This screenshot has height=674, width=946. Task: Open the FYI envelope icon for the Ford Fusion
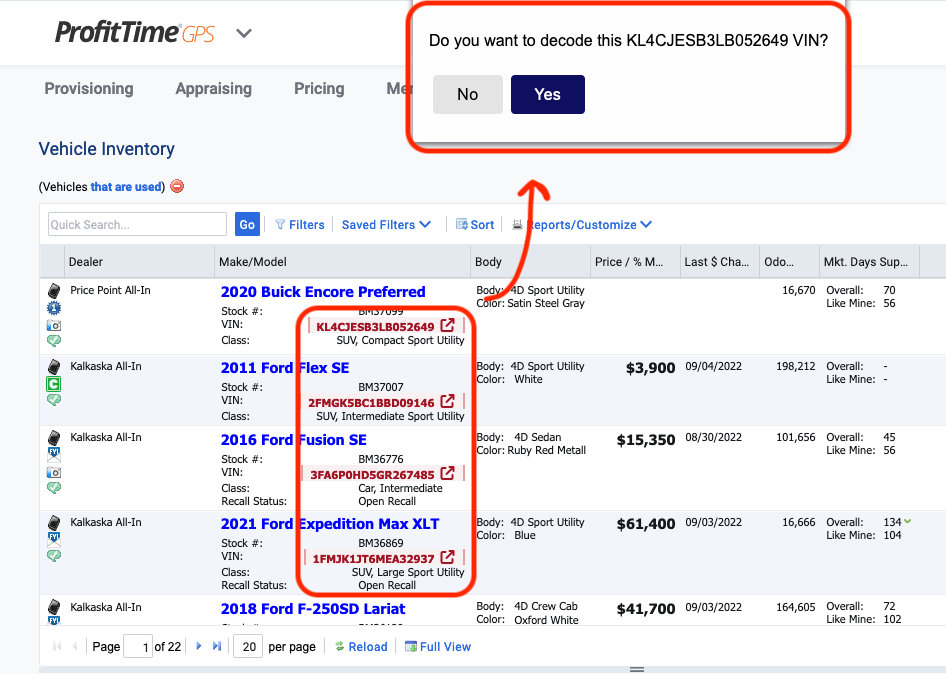(54, 455)
